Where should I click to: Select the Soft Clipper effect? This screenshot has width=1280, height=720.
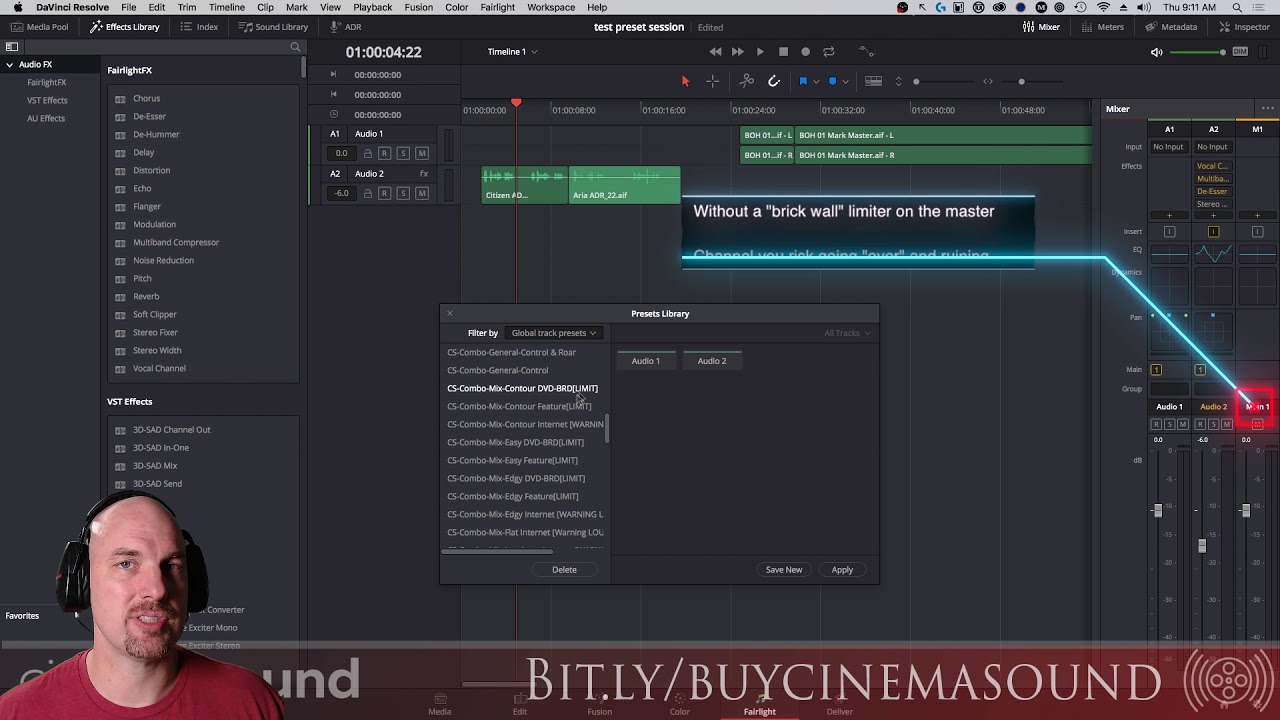[155, 314]
